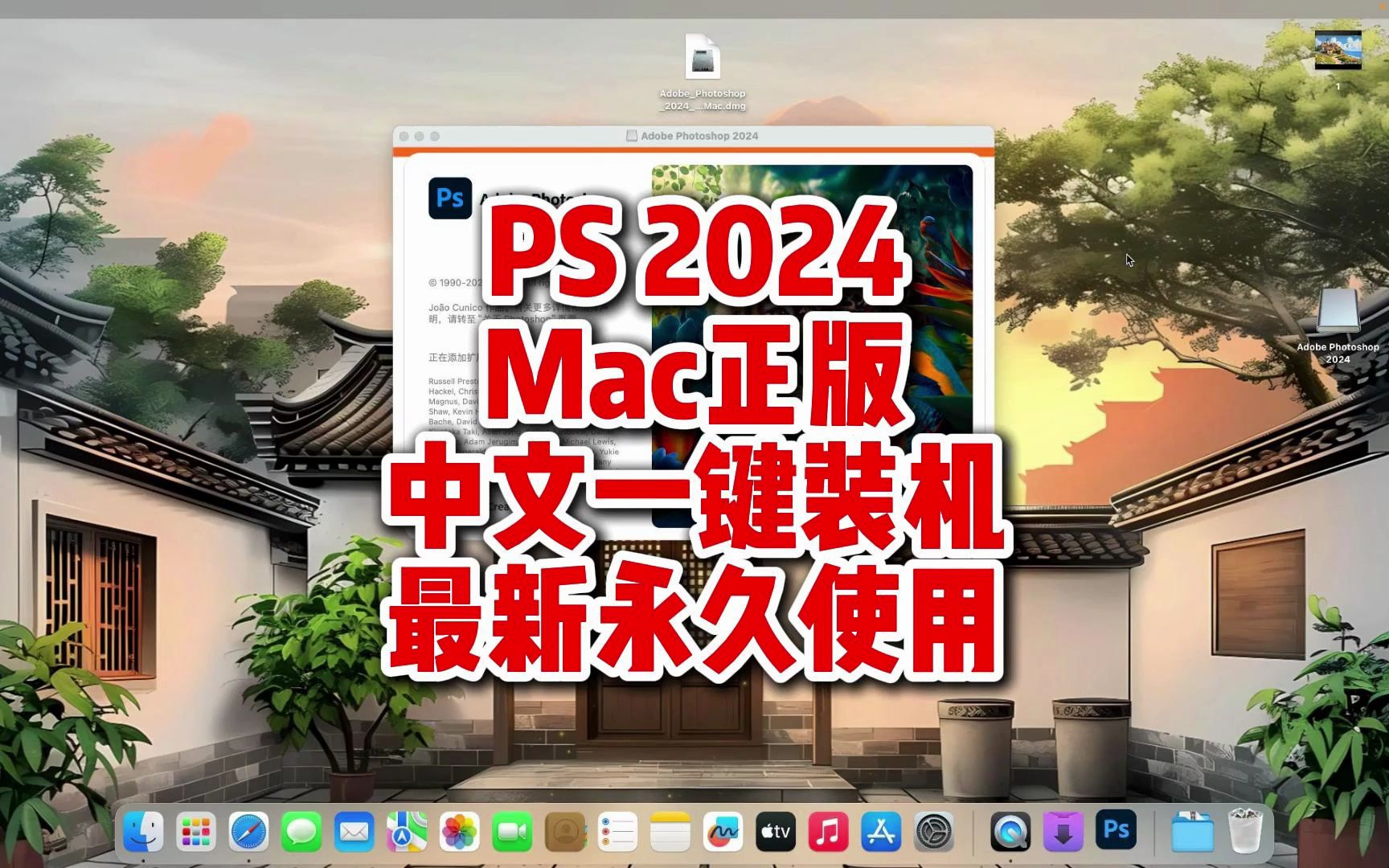Open Notes app in the Dock
The width and height of the screenshot is (1389, 868).
coord(670,832)
